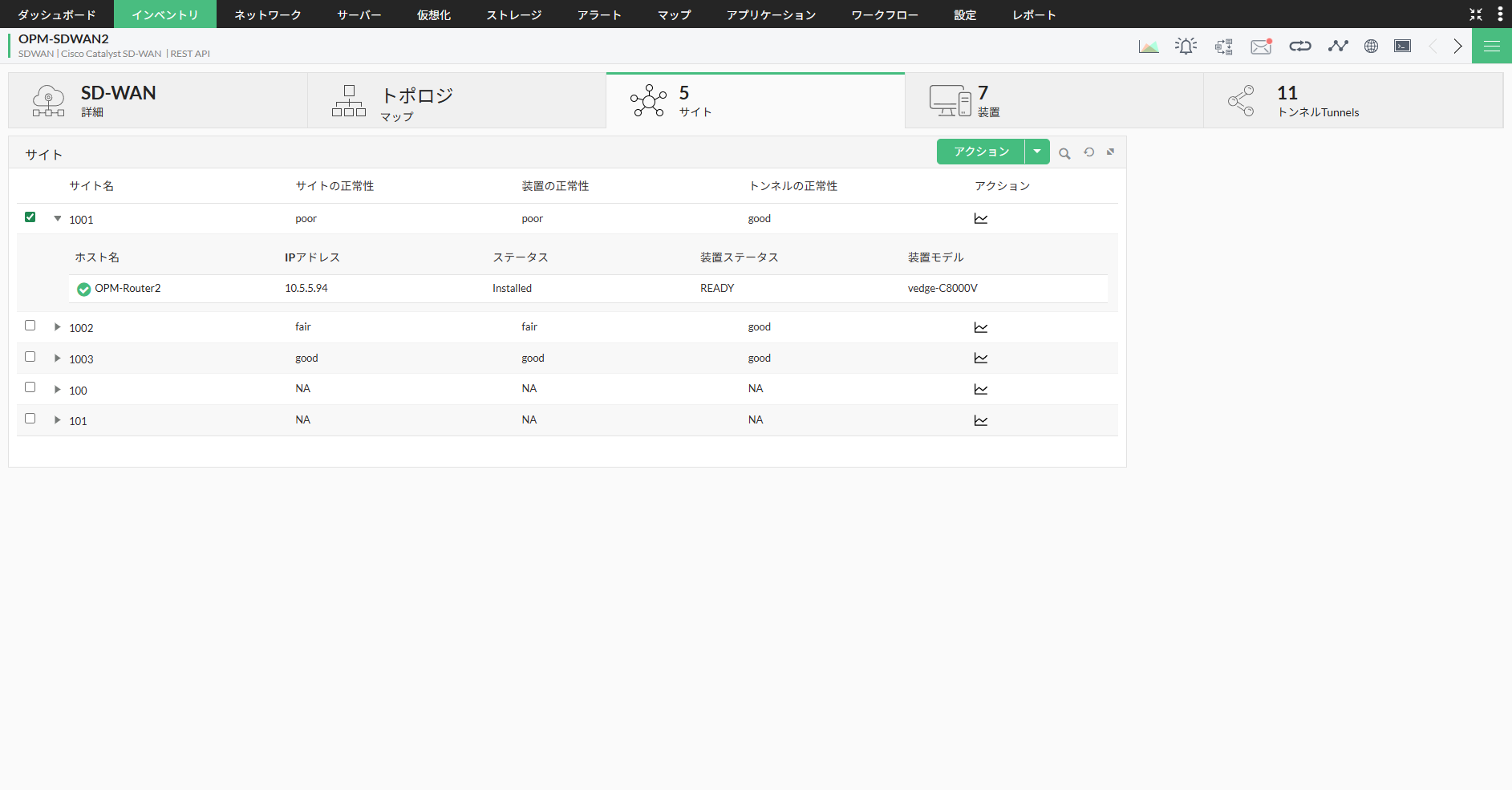Go to previous device with left arrow
This screenshot has width=1512, height=790.
point(1433,47)
